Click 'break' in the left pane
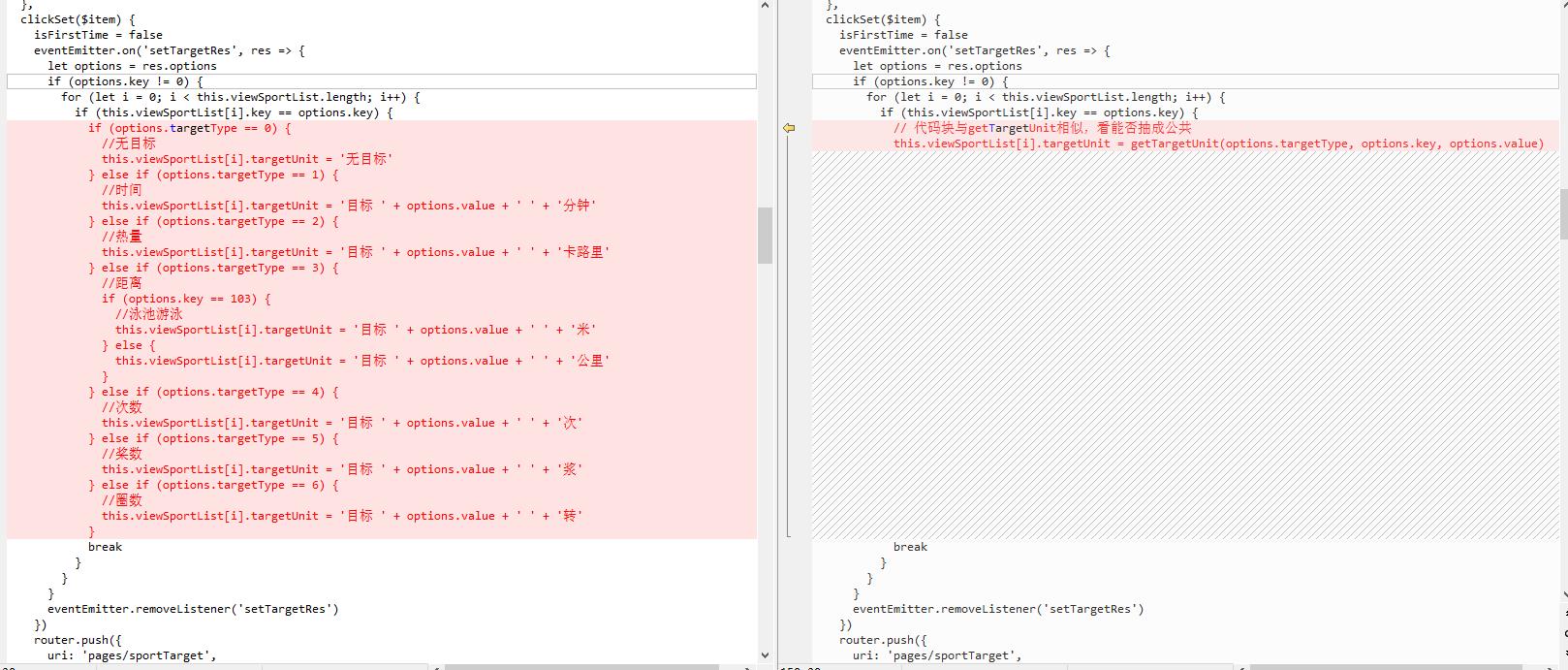This screenshot has height=670, width=1568. [x=105, y=547]
